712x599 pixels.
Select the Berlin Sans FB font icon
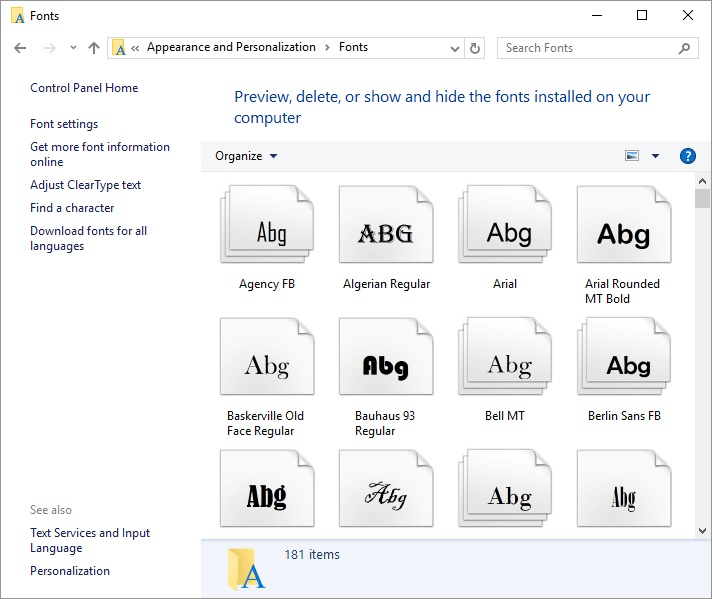coord(624,356)
